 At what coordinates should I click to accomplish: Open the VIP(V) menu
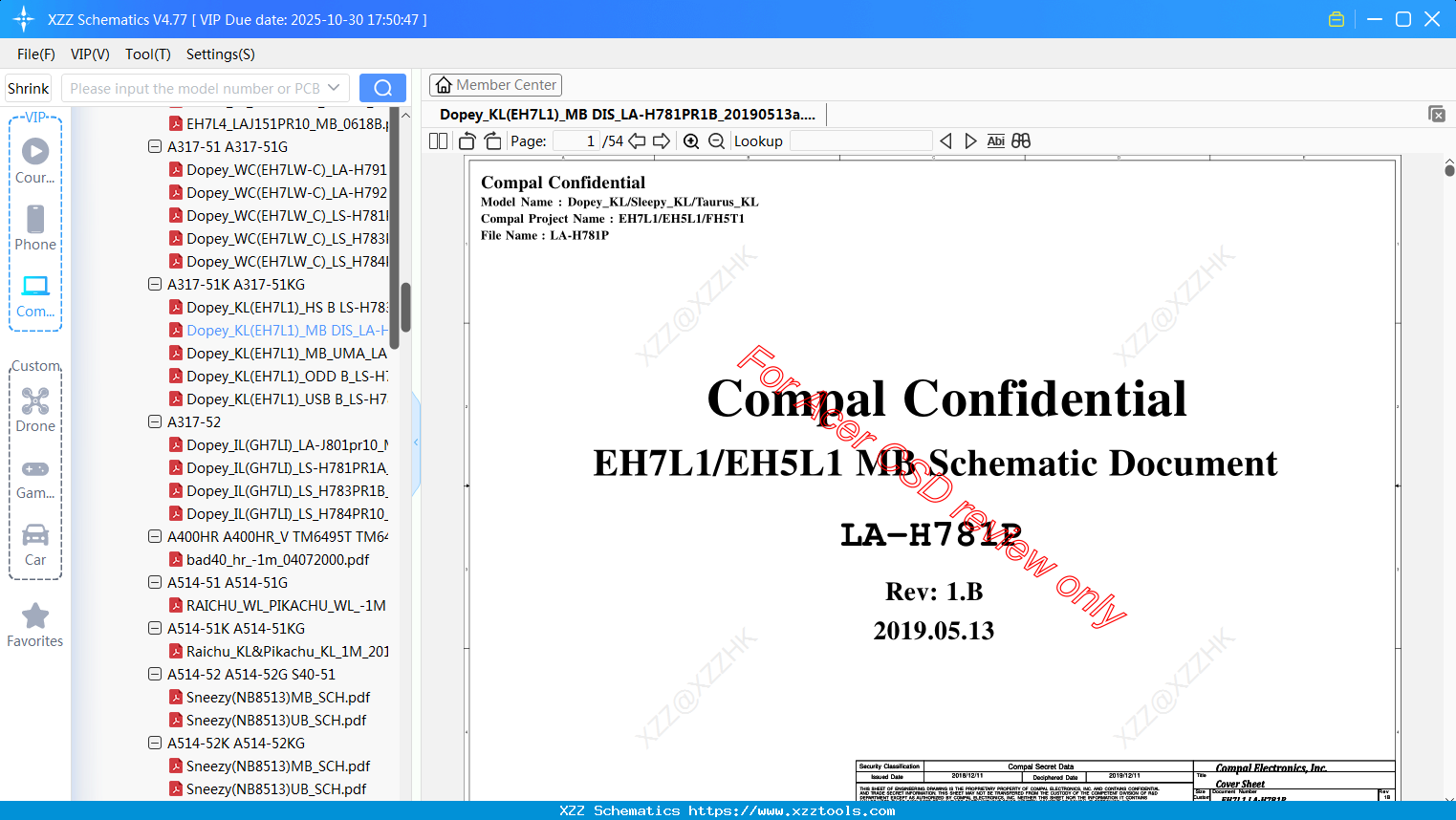pyautogui.click(x=90, y=54)
